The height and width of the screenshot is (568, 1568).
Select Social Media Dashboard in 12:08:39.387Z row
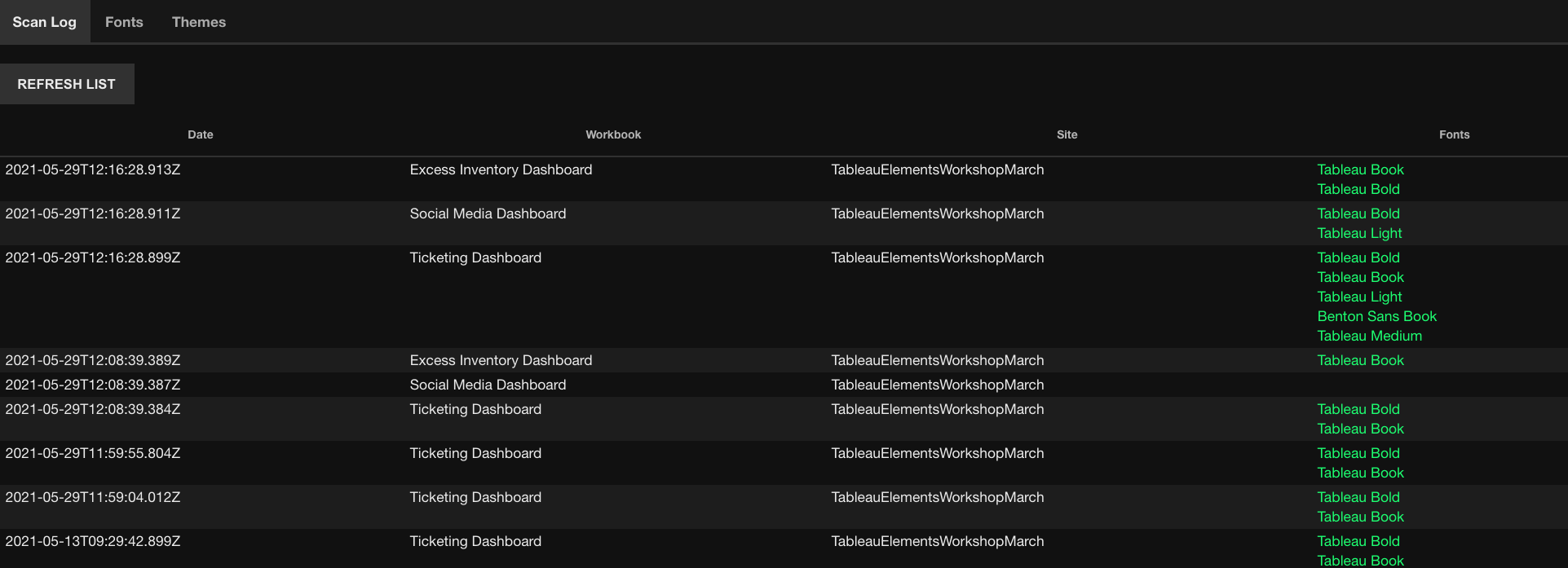tap(488, 385)
